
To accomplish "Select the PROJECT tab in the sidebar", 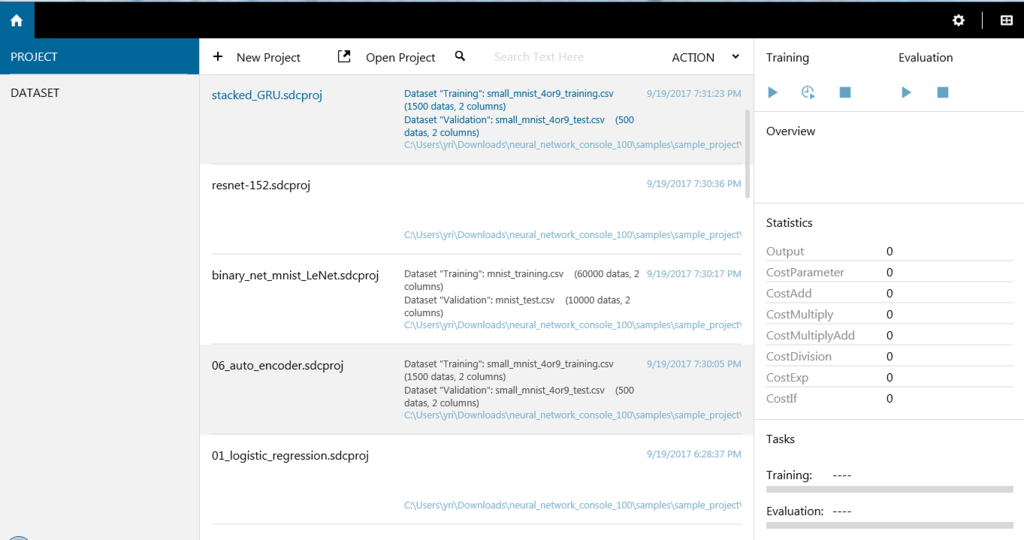I will 99,57.
